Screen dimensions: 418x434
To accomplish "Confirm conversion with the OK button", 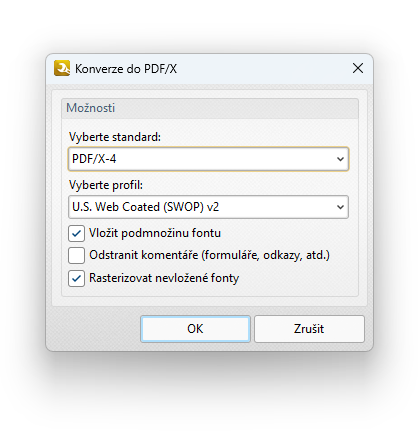I will (195, 329).
